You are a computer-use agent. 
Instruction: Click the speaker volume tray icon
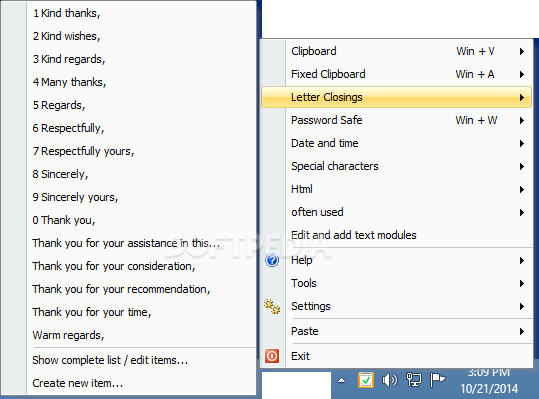(389, 380)
